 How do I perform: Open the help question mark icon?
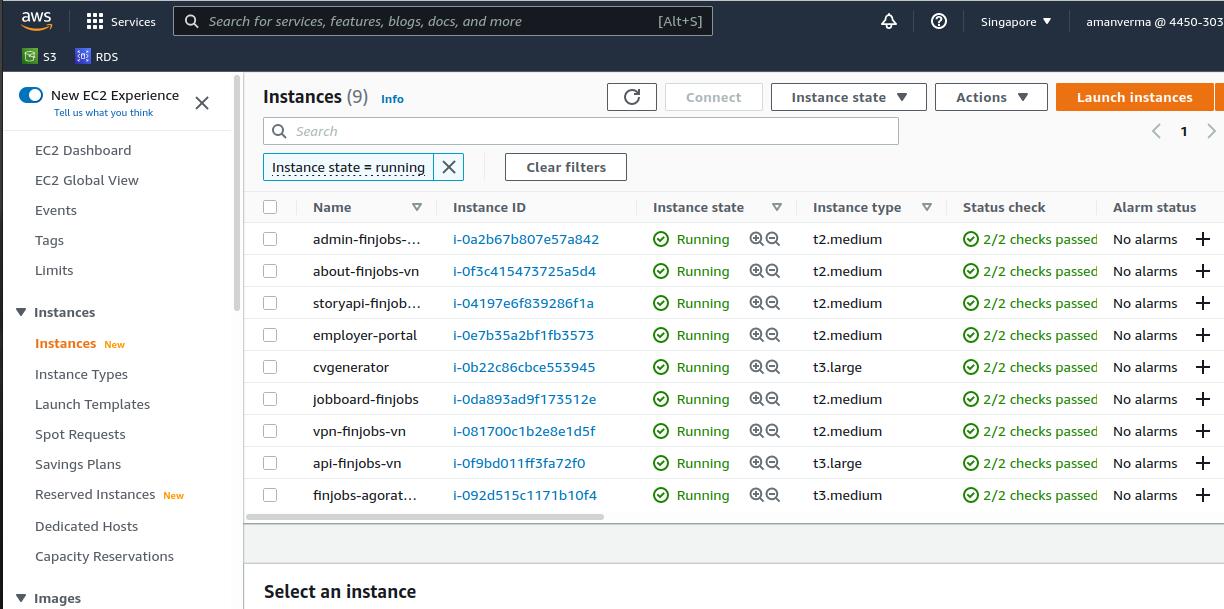click(938, 21)
